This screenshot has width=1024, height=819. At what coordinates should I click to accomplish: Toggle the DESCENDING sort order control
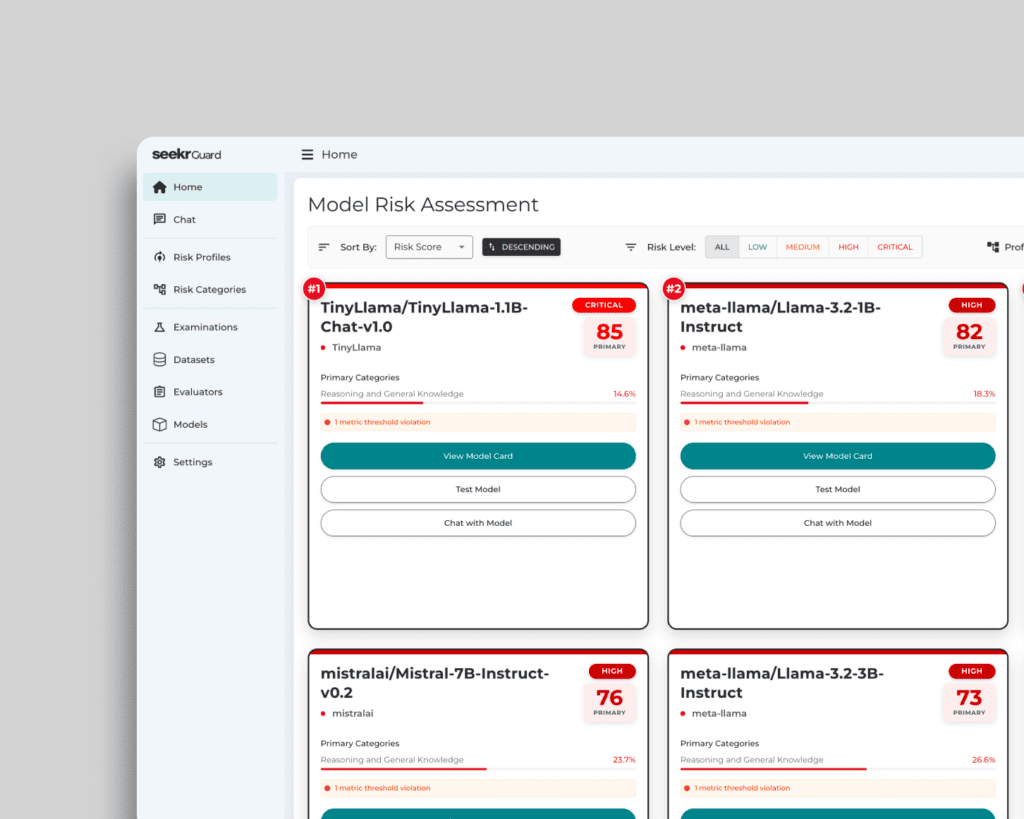click(521, 246)
